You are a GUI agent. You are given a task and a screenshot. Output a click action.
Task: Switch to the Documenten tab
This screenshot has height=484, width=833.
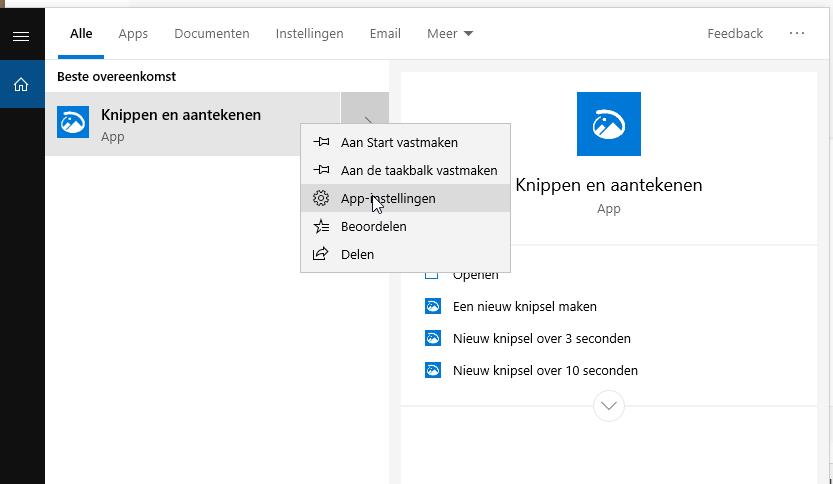[x=211, y=33]
